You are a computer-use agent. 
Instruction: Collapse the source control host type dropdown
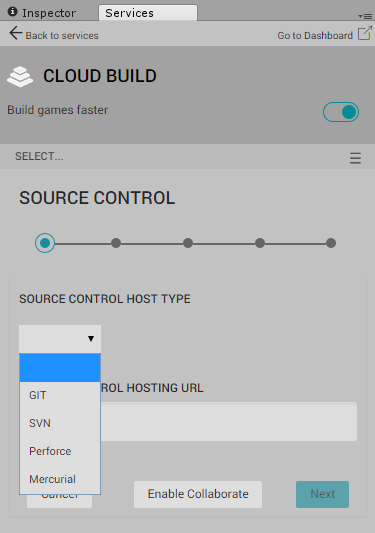[x=60, y=339]
